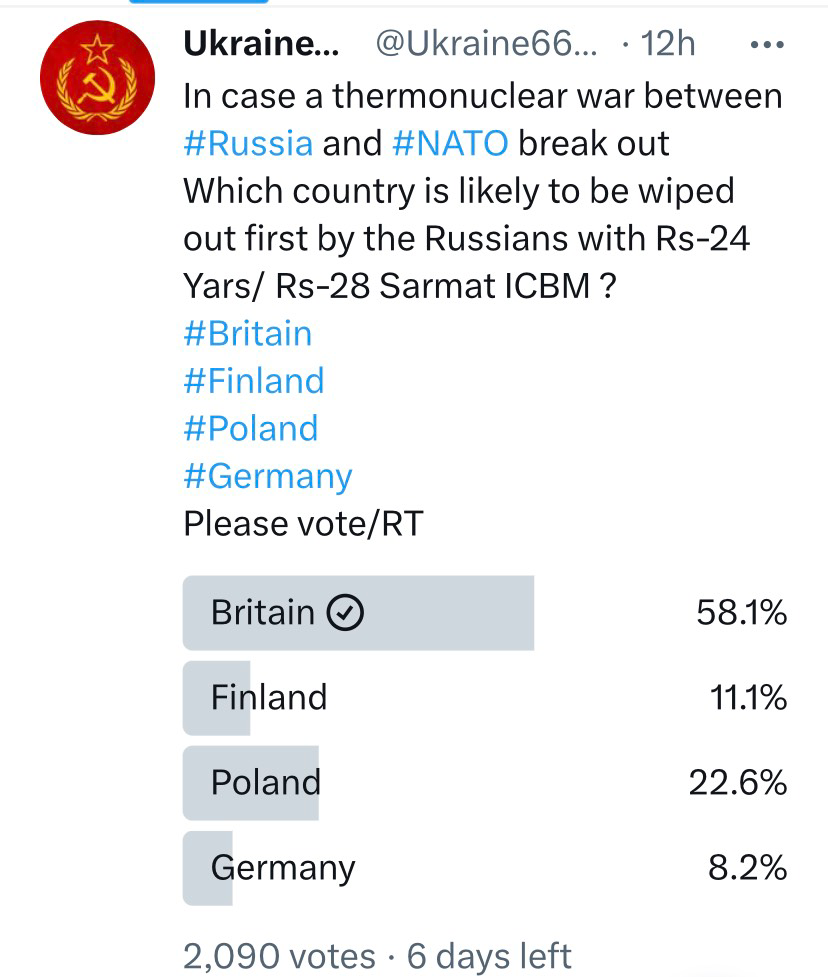Click the 12h timestamp
Image resolution: width=828 pixels, height=977 pixels.
[x=667, y=44]
